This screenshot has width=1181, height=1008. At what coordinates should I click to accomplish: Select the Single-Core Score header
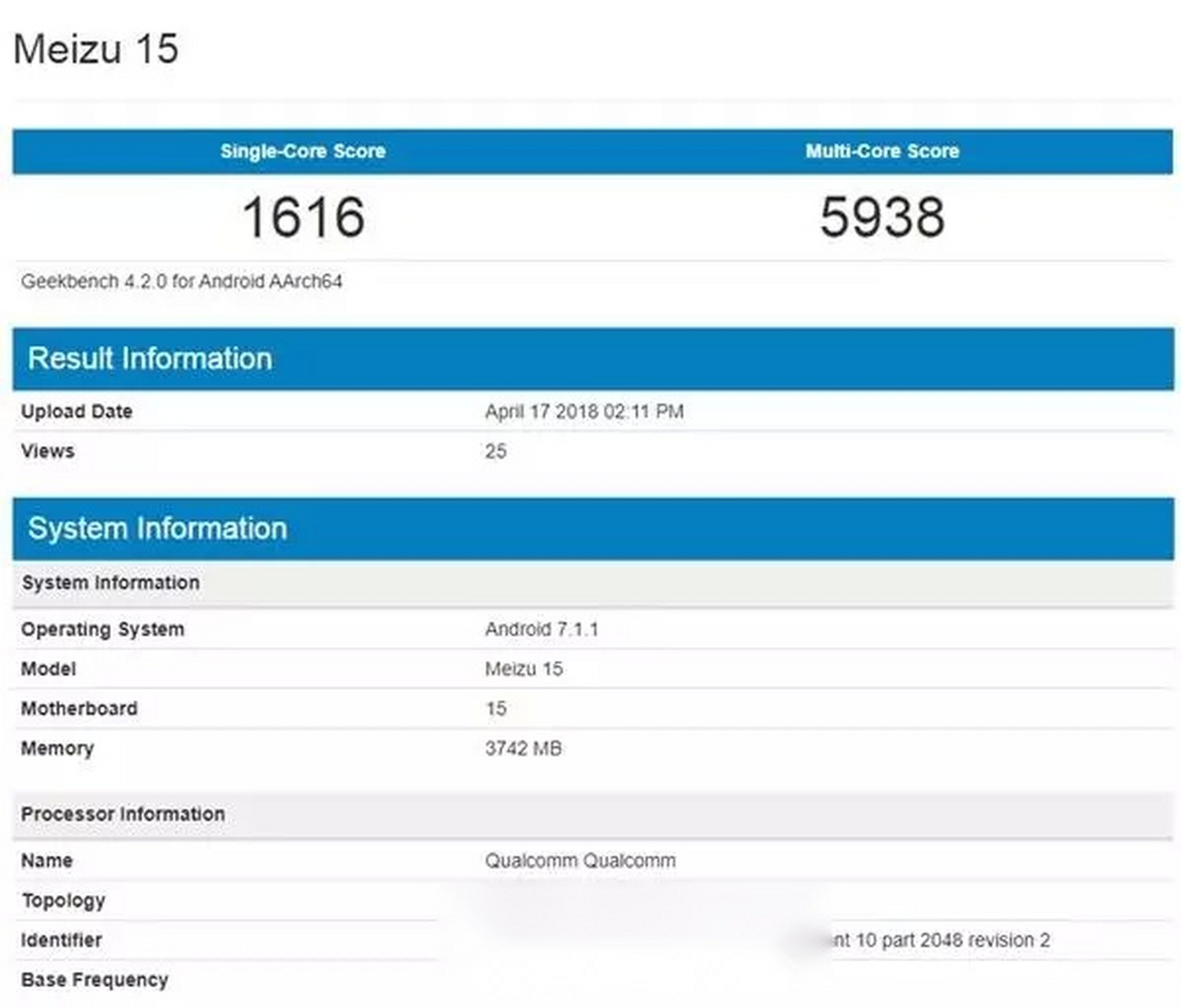point(302,151)
